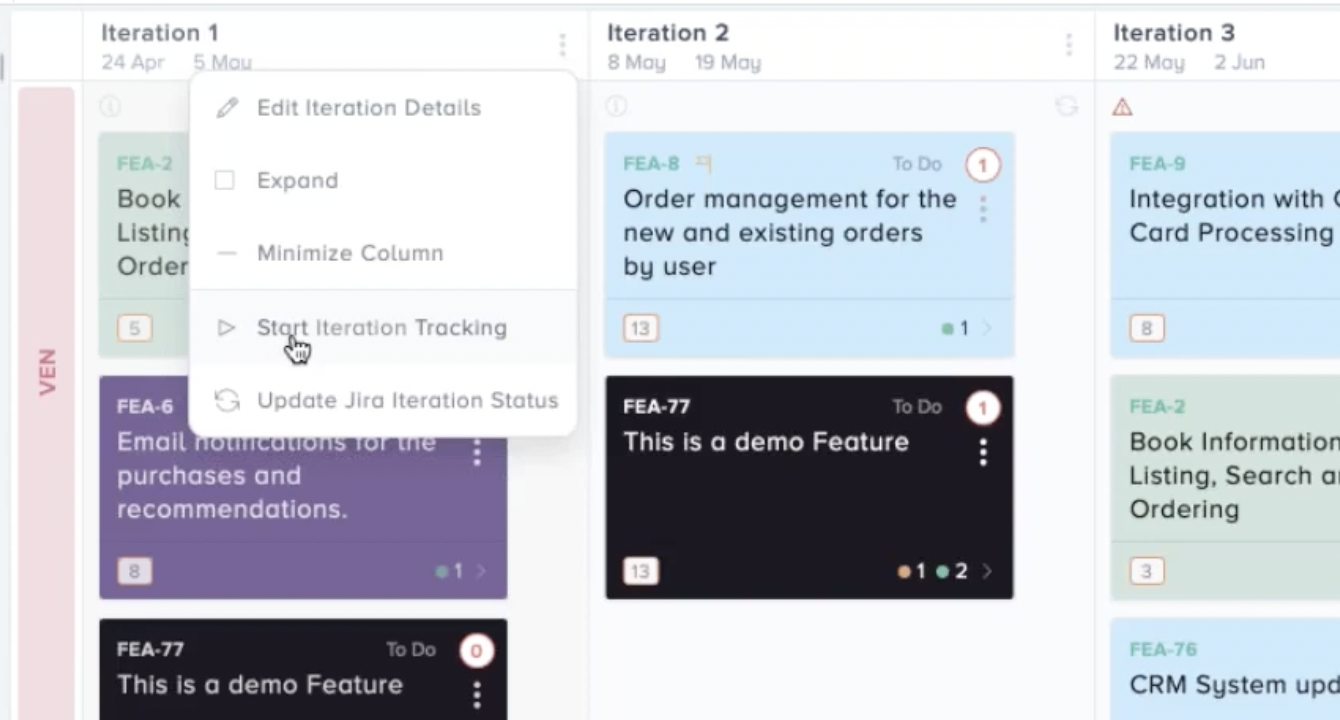This screenshot has width=1340, height=720.
Task: Select Minimize Column from the menu
Action: point(349,253)
